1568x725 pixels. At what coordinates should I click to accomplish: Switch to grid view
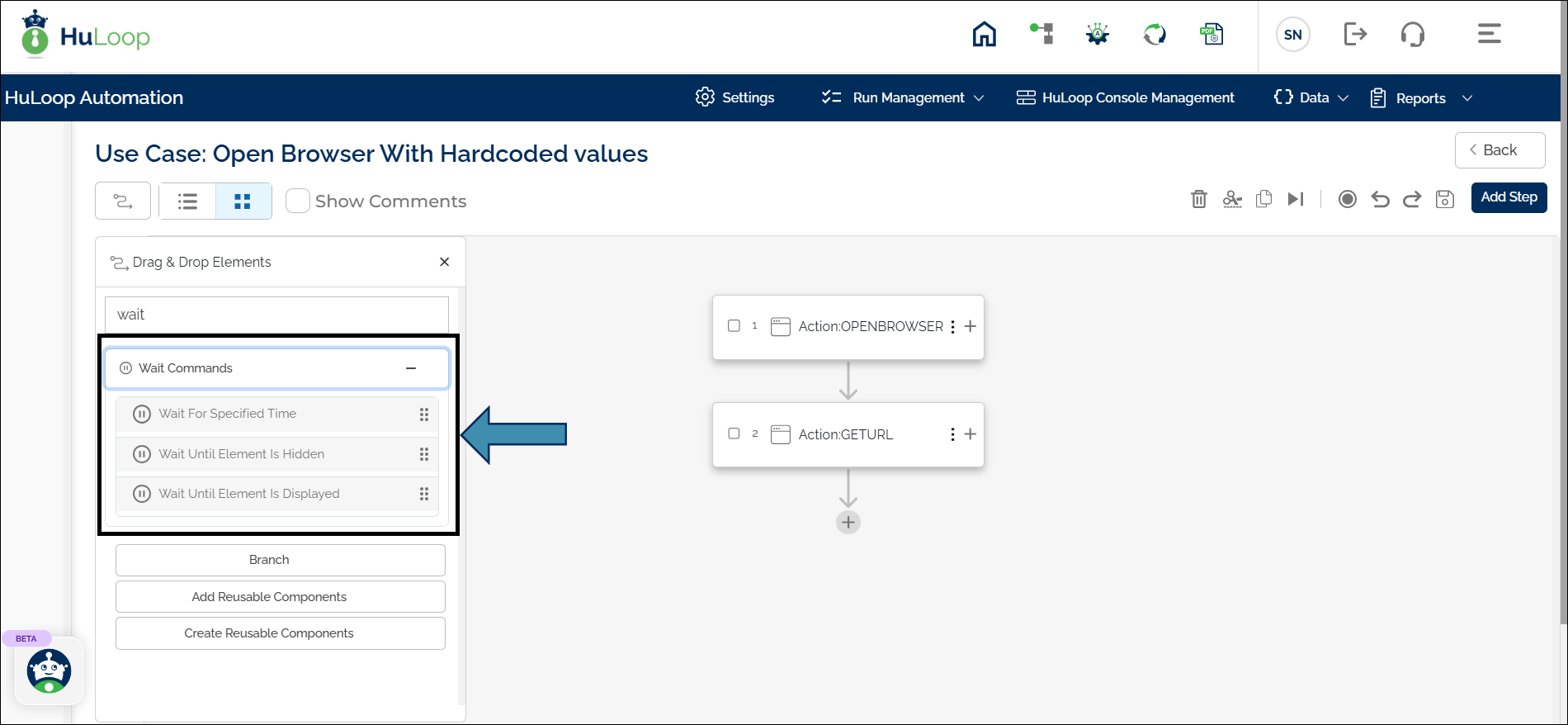pyautogui.click(x=243, y=201)
